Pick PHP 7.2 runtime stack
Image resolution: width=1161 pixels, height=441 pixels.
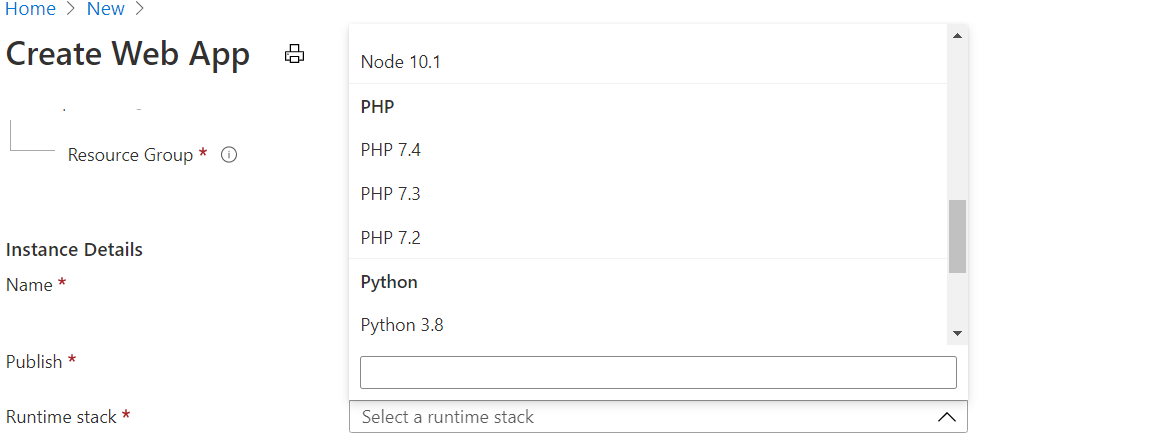pos(391,238)
